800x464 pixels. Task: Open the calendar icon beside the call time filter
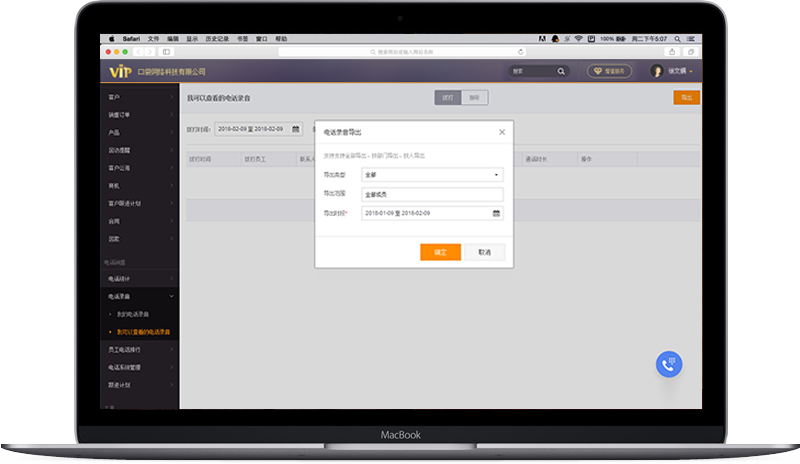(295, 129)
